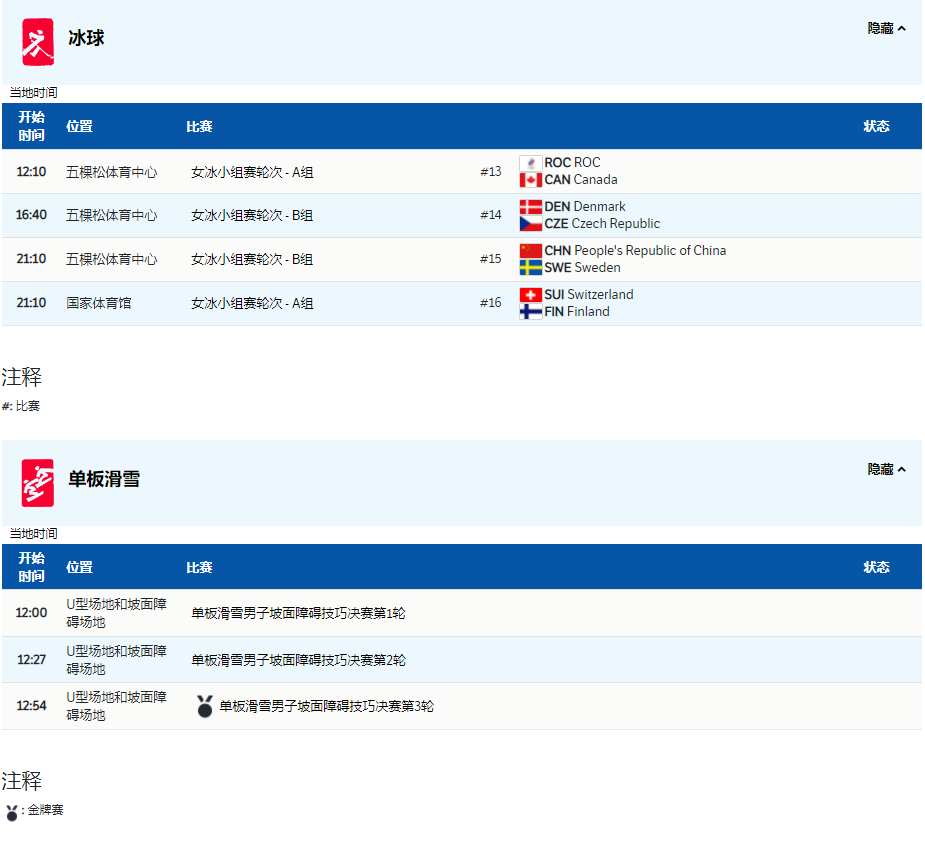Click the China flag icon
The width and height of the screenshot is (925, 841).
pyautogui.click(x=530, y=251)
